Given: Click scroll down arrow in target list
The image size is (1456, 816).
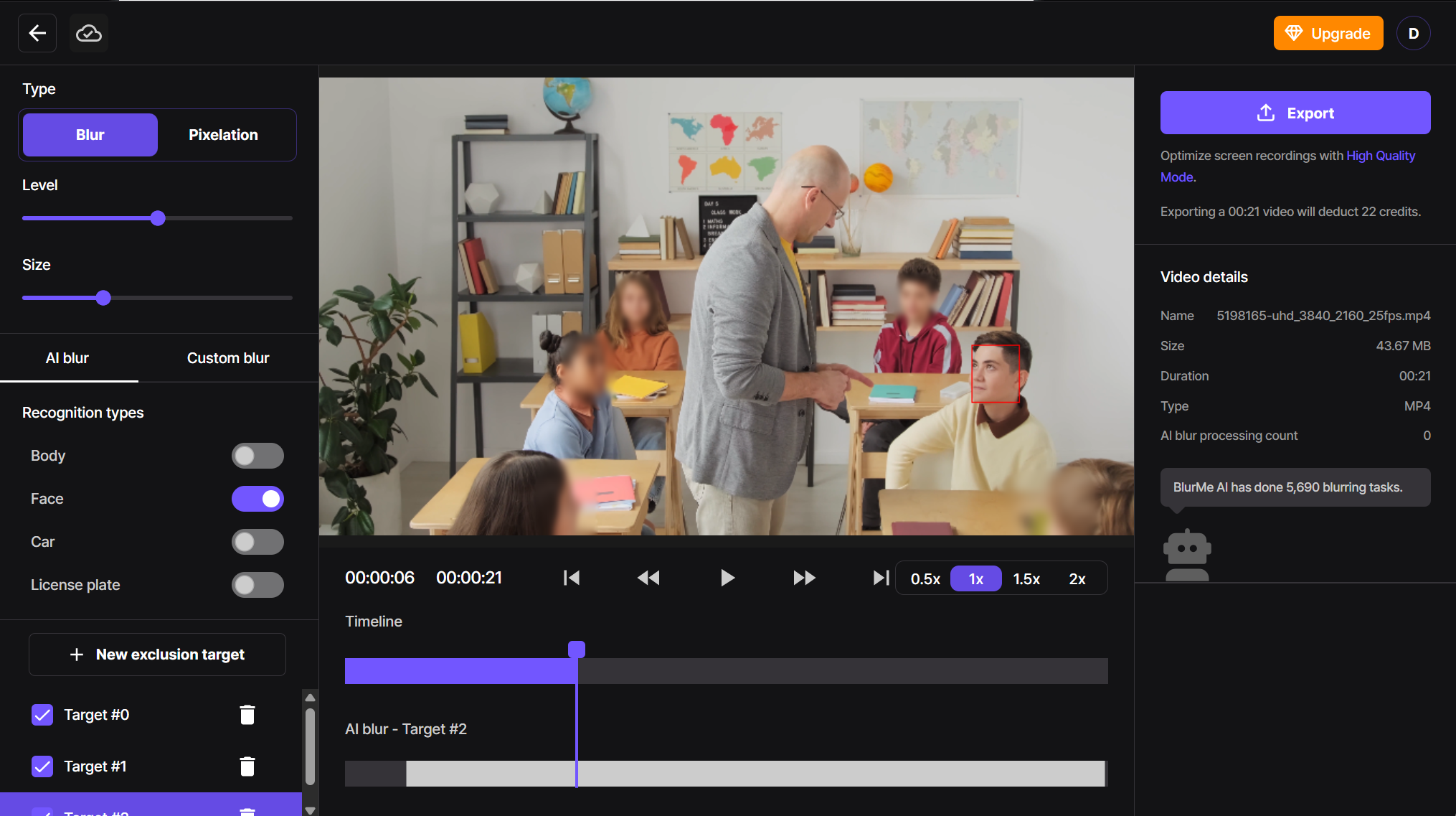Looking at the screenshot, I should [x=310, y=810].
